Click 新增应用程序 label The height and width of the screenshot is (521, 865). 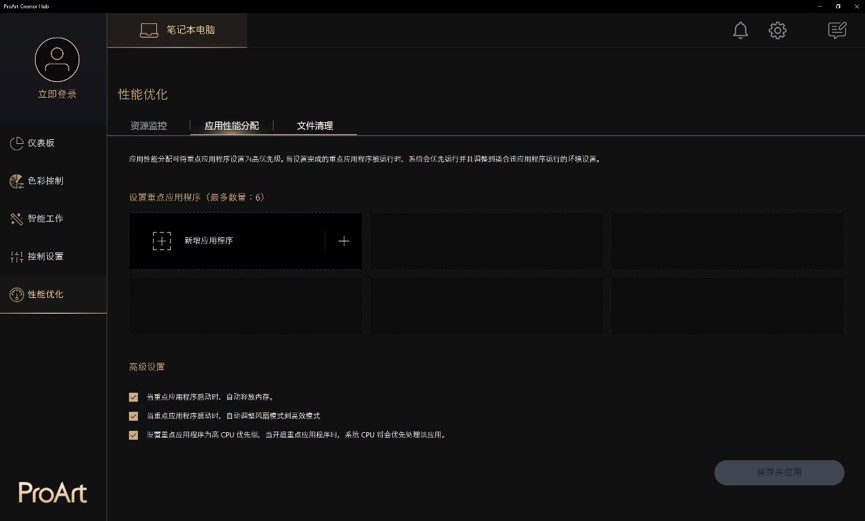[209, 241]
